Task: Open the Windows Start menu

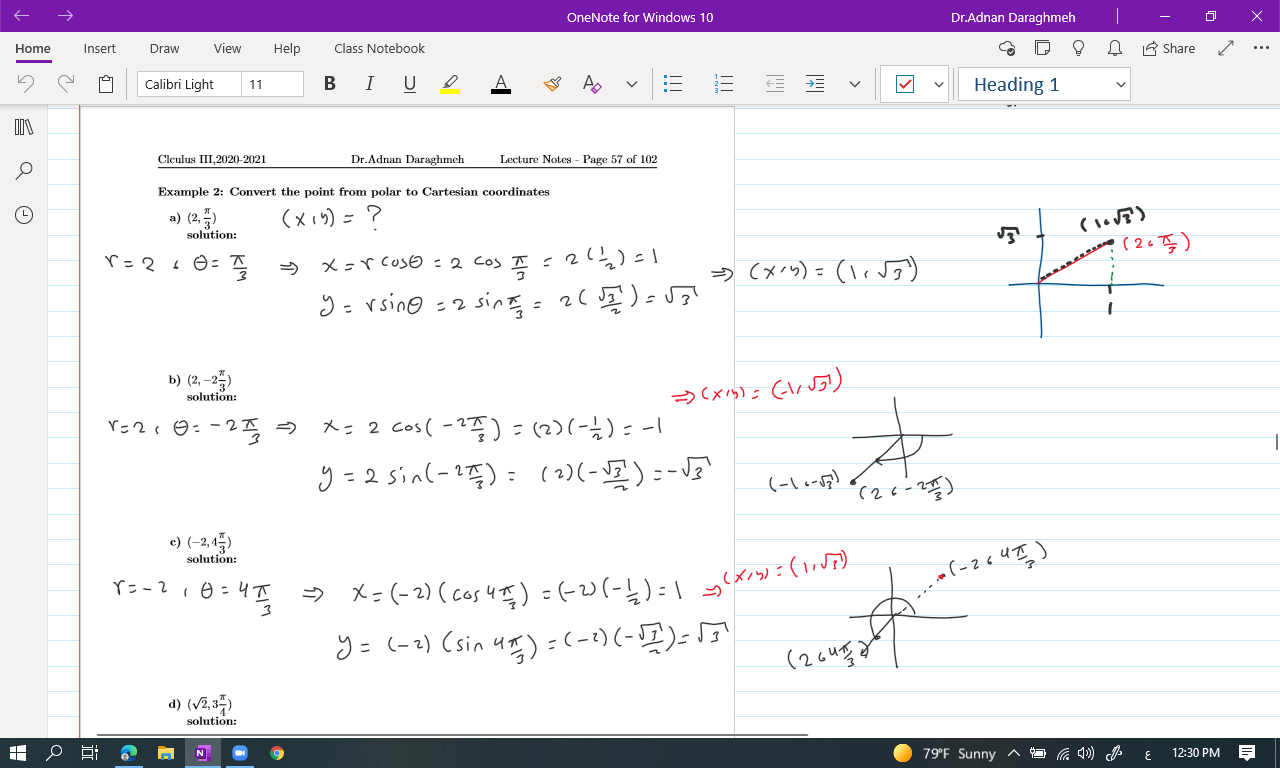Action: point(19,753)
